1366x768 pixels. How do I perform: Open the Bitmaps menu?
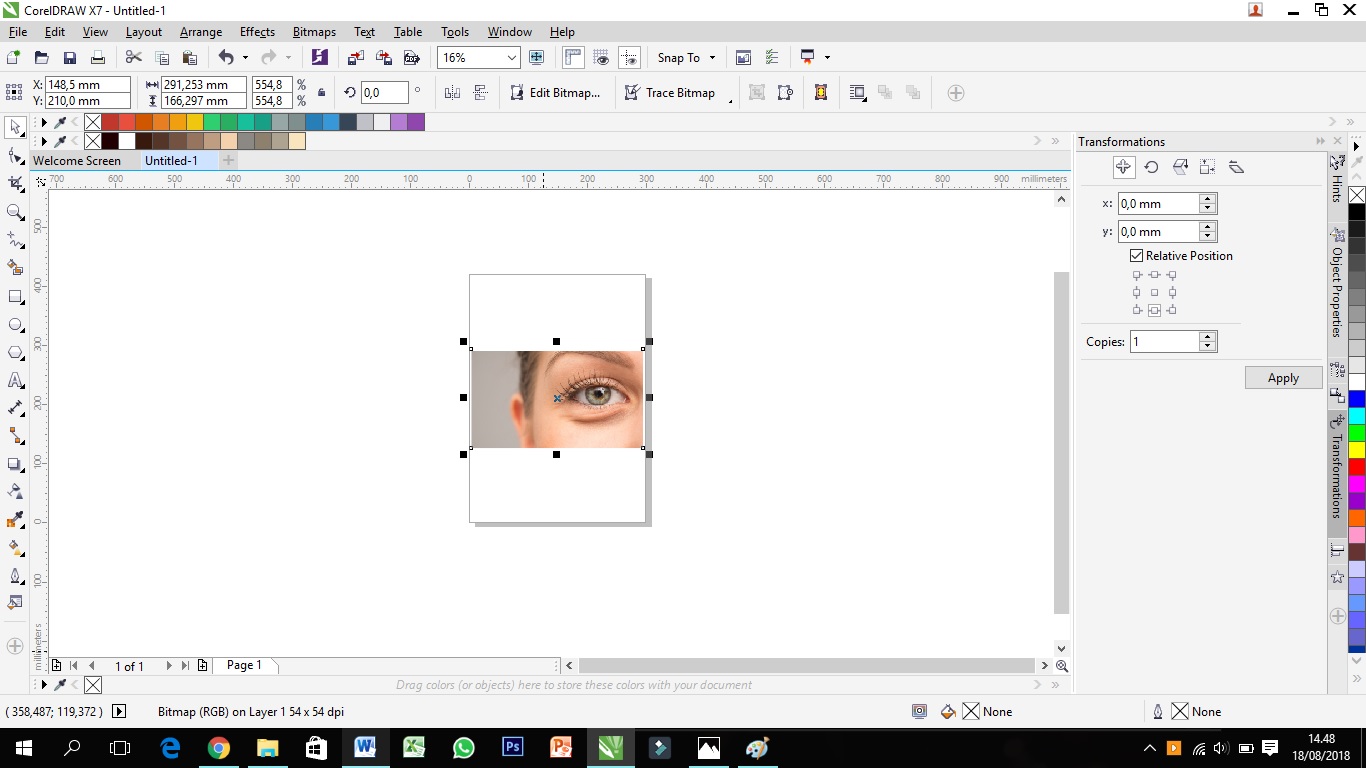tap(313, 31)
